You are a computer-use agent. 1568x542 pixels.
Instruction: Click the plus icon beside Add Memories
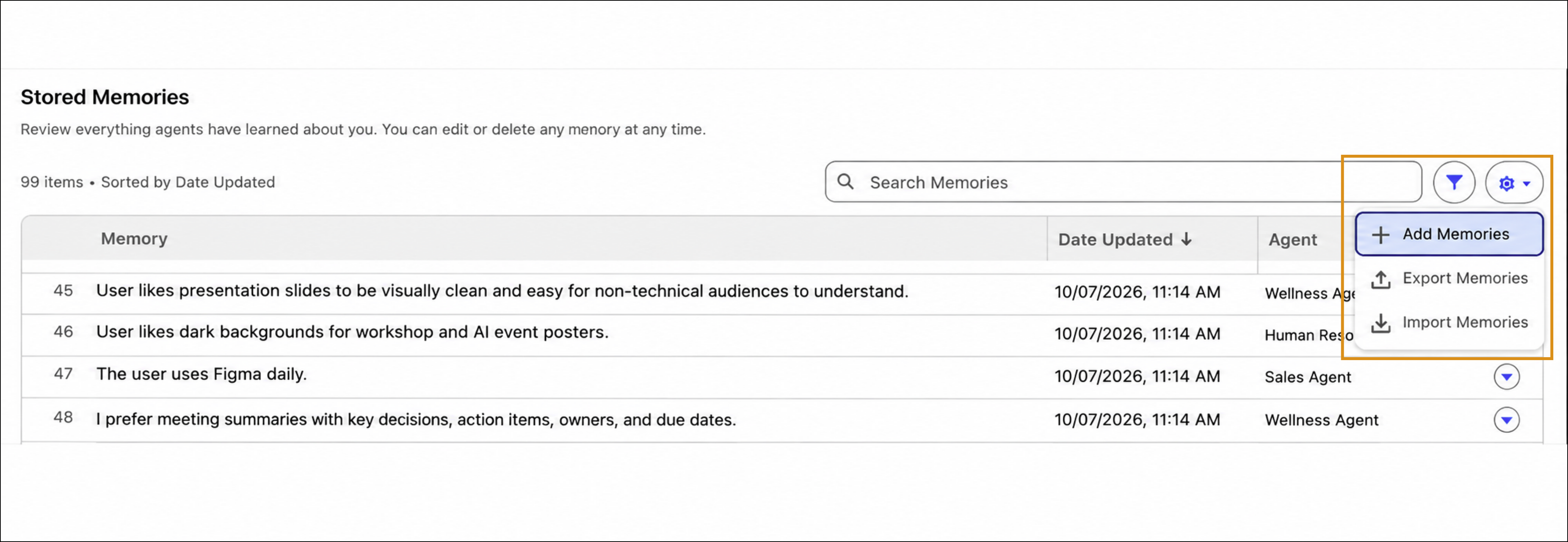coord(1380,235)
